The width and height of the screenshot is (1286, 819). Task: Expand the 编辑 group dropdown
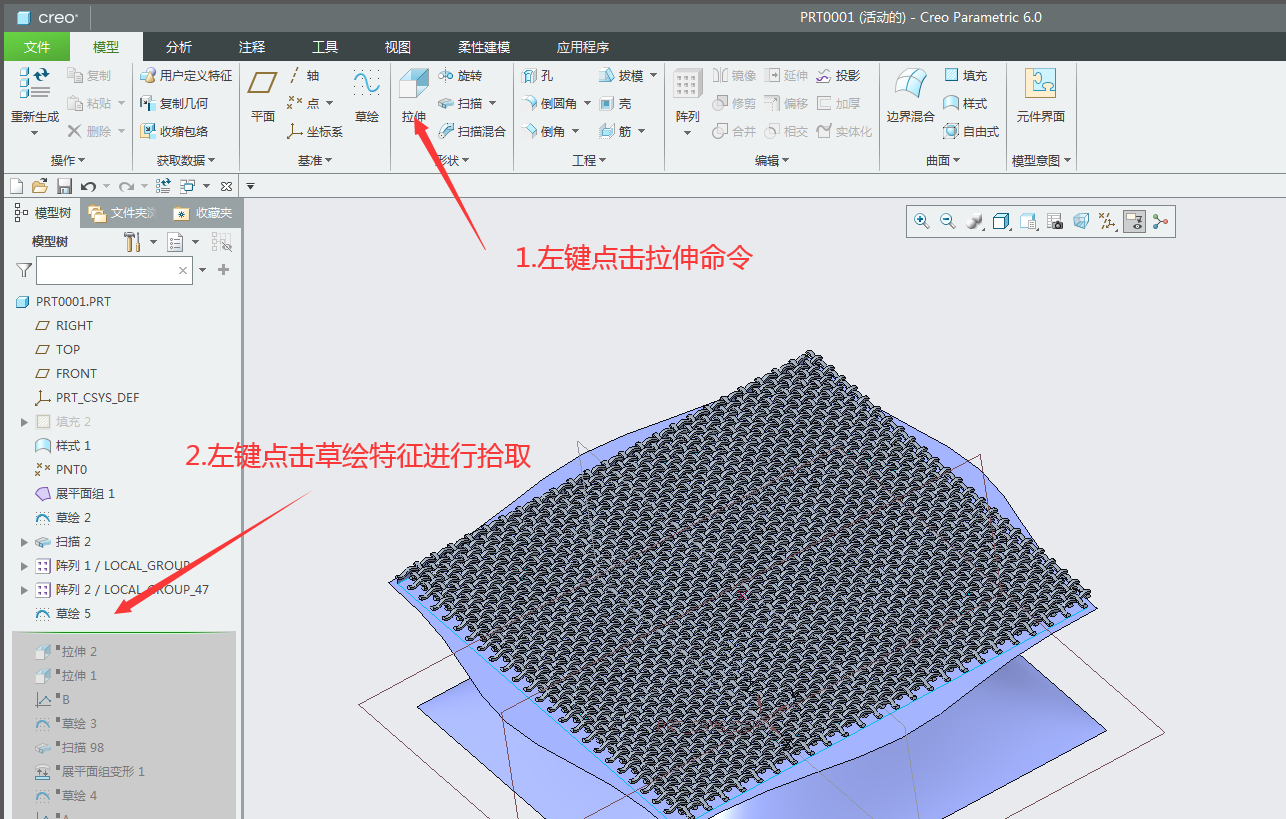coord(771,160)
